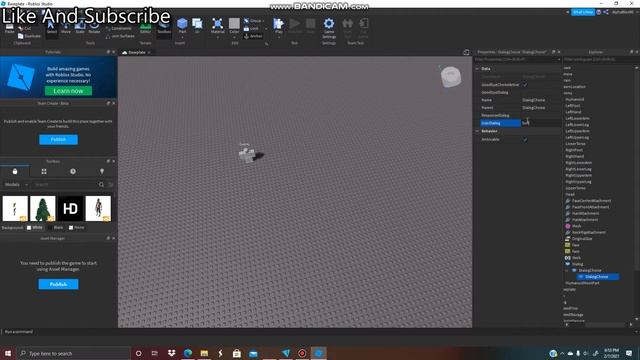Open the Material dropdown arrow
The width and height of the screenshot is (640, 360).
pos(218,37)
